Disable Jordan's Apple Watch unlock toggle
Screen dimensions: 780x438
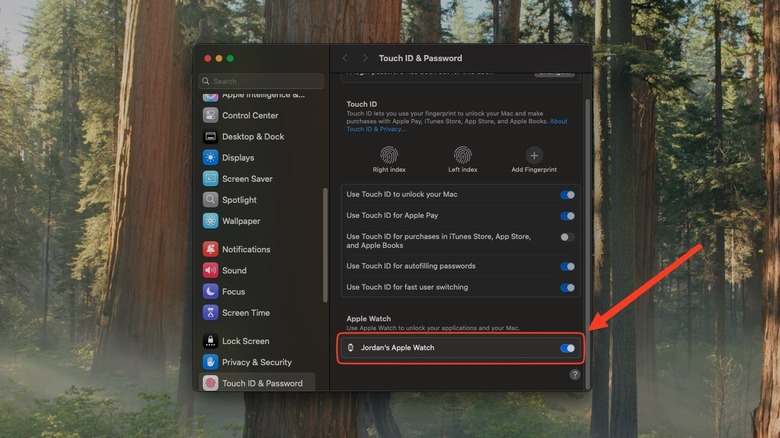pyautogui.click(x=567, y=348)
